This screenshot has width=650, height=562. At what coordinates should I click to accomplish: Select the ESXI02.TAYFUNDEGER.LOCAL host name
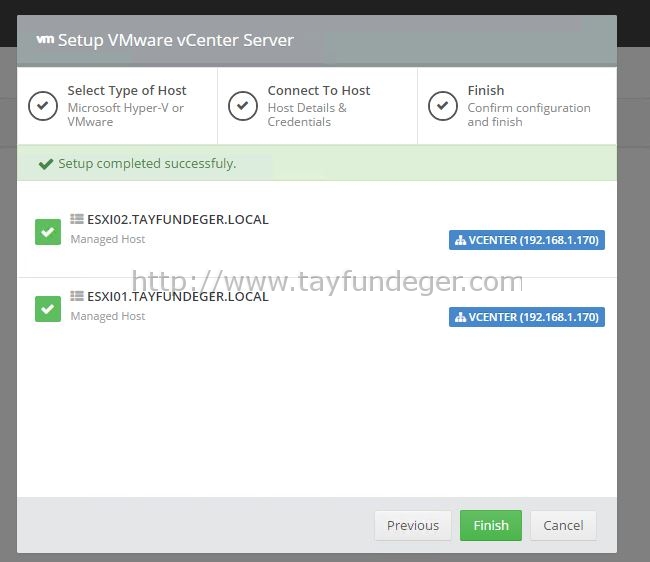(178, 219)
